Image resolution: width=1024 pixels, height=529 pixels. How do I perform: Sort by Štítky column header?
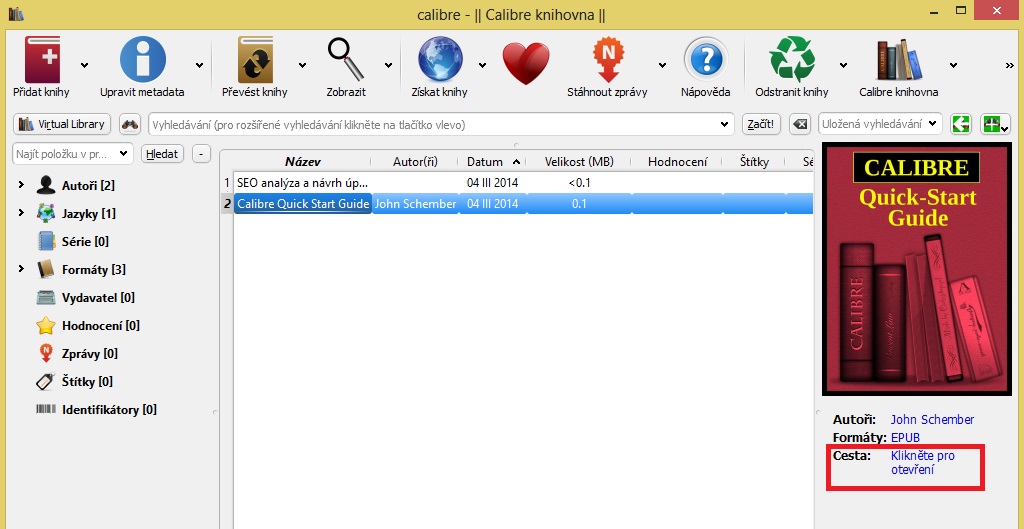click(x=754, y=162)
